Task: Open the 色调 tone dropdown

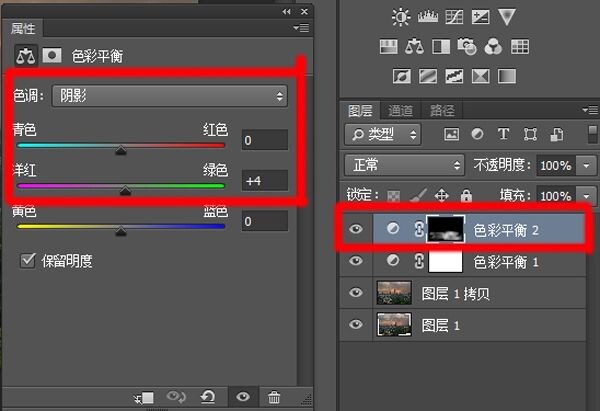Action: [170, 96]
